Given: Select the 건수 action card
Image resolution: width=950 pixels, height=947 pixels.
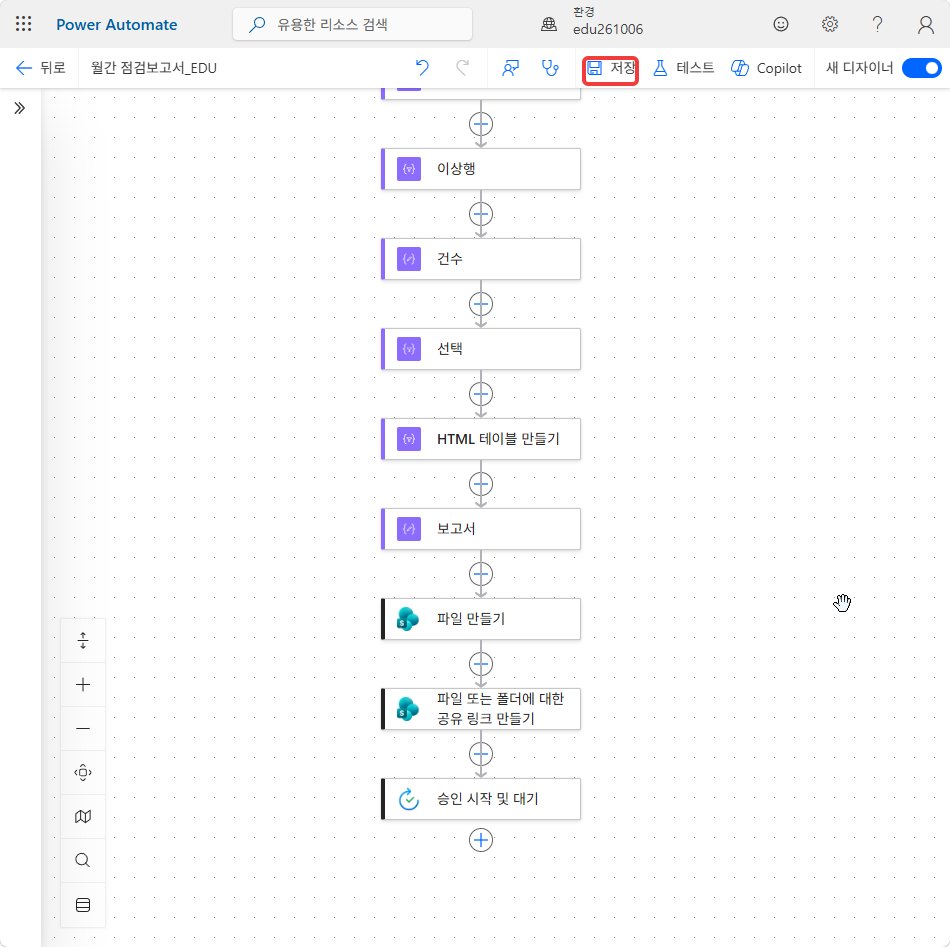Looking at the screenshot, I should pos(481,259).
